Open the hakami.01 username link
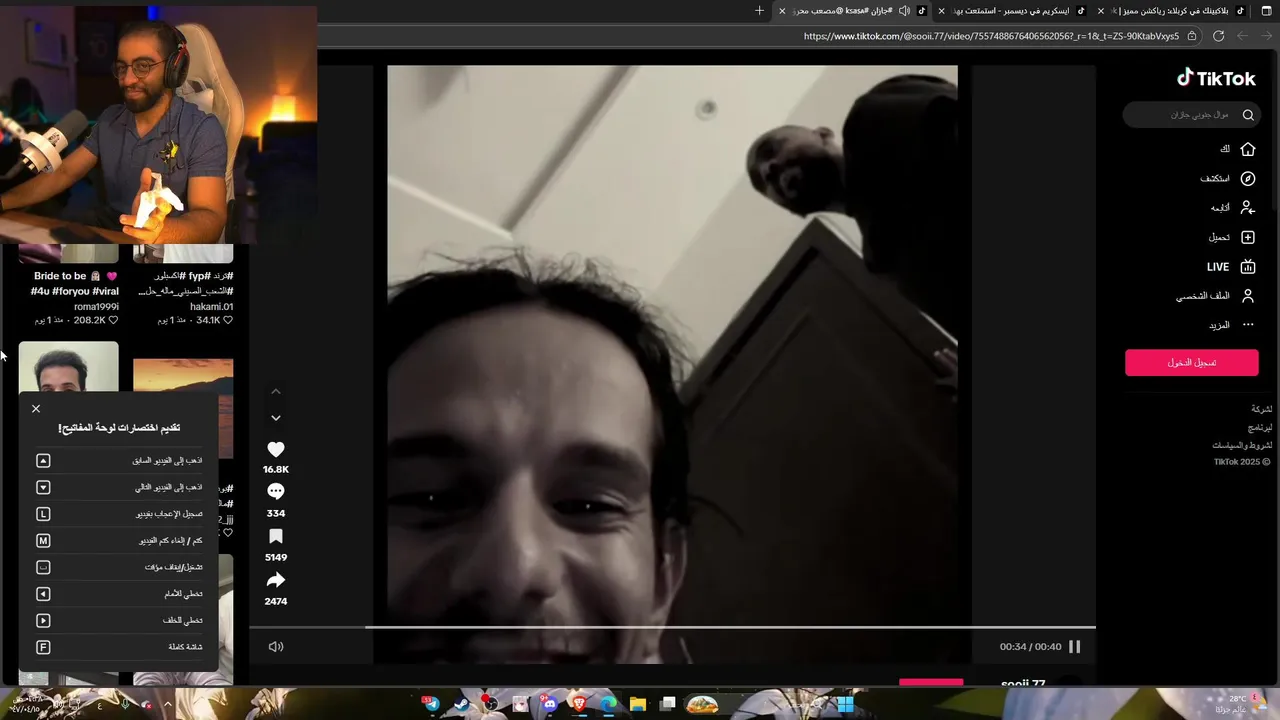 211,307
